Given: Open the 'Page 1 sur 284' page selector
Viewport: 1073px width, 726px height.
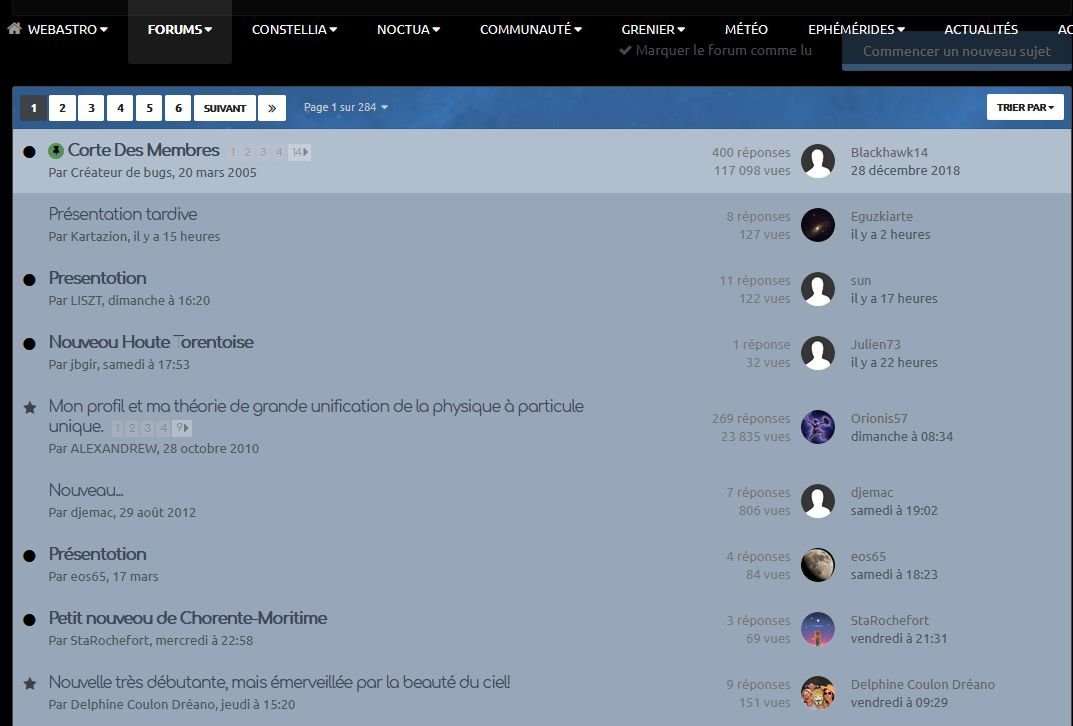Looking at the screenshot, I should [x=346, y=107].
